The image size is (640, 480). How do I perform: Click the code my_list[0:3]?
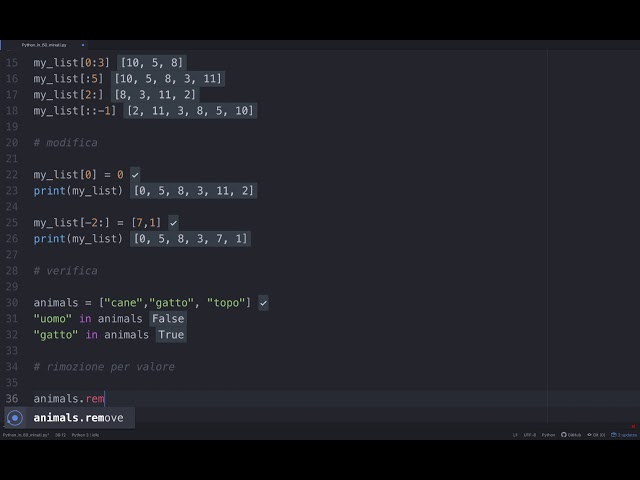click(72, 63)
